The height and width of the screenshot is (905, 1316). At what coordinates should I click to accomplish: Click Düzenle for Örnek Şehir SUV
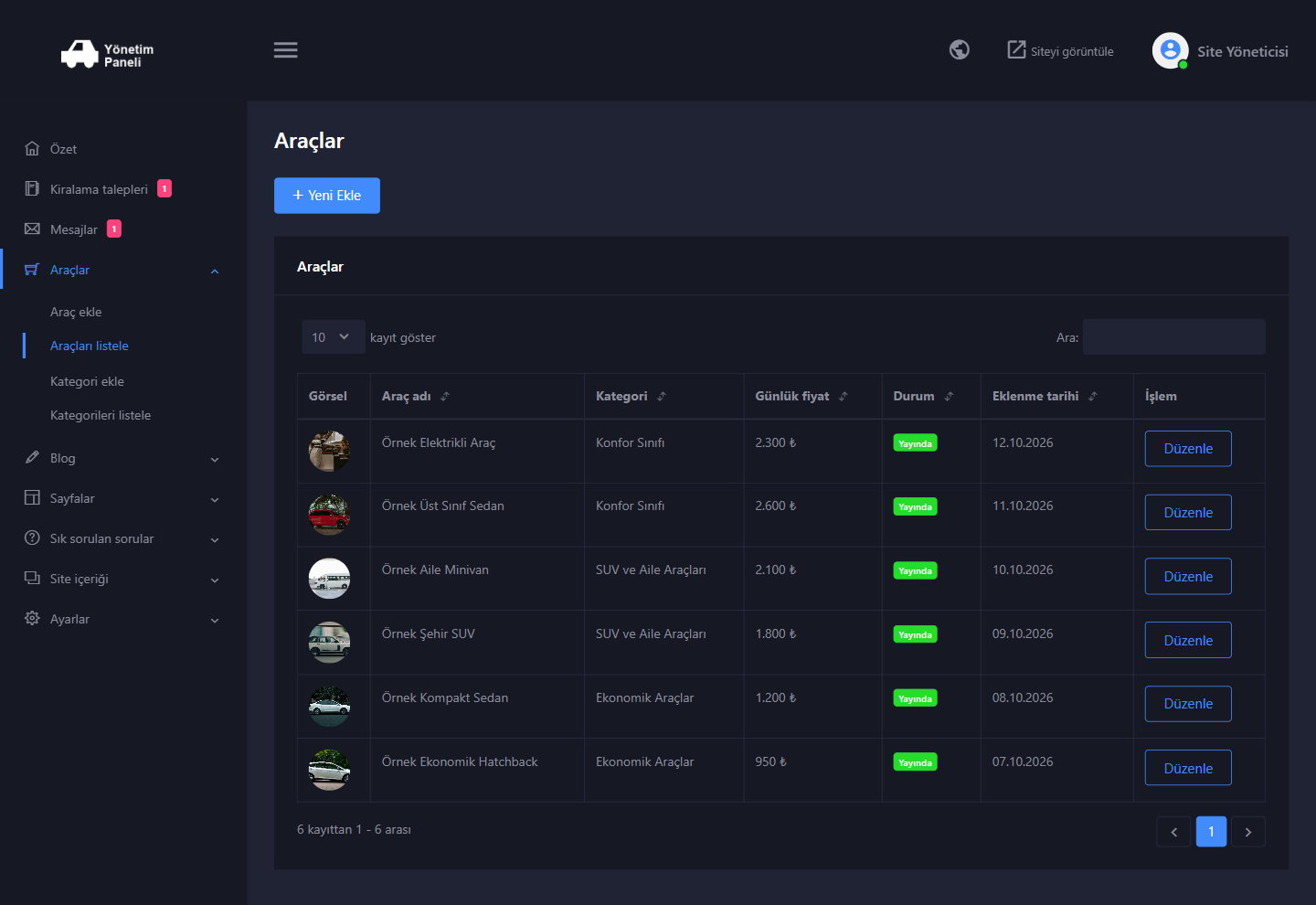pyautogui.click(x=1188, y=641)
